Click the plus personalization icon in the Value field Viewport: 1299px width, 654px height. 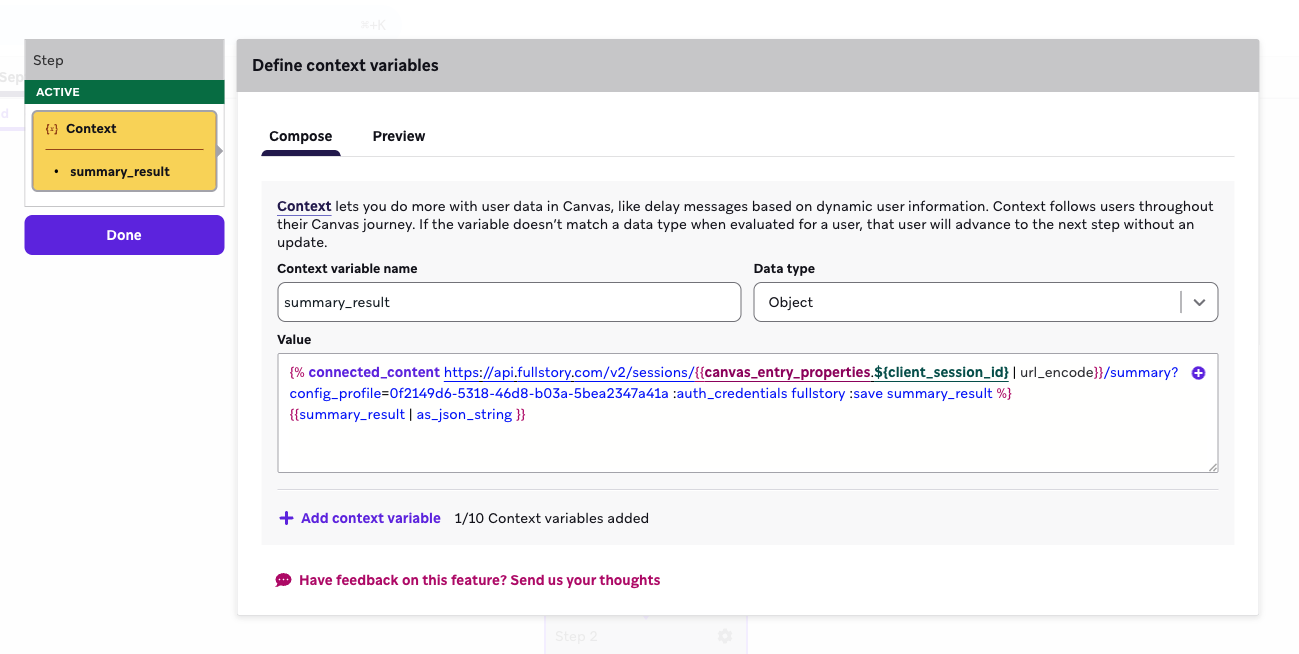tap(1198, 372)
